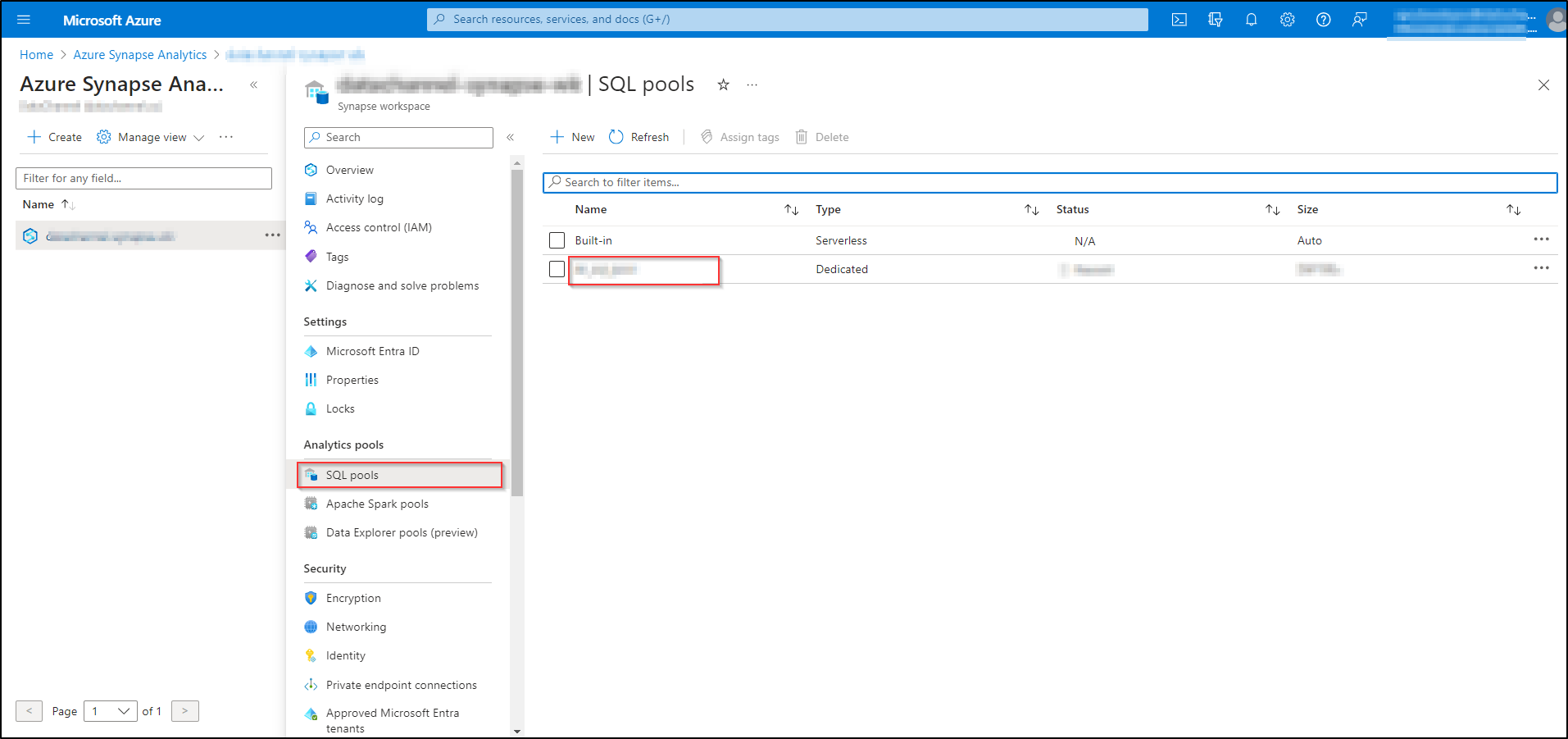Open the Azure portal hamburger menu

(24, 20)
